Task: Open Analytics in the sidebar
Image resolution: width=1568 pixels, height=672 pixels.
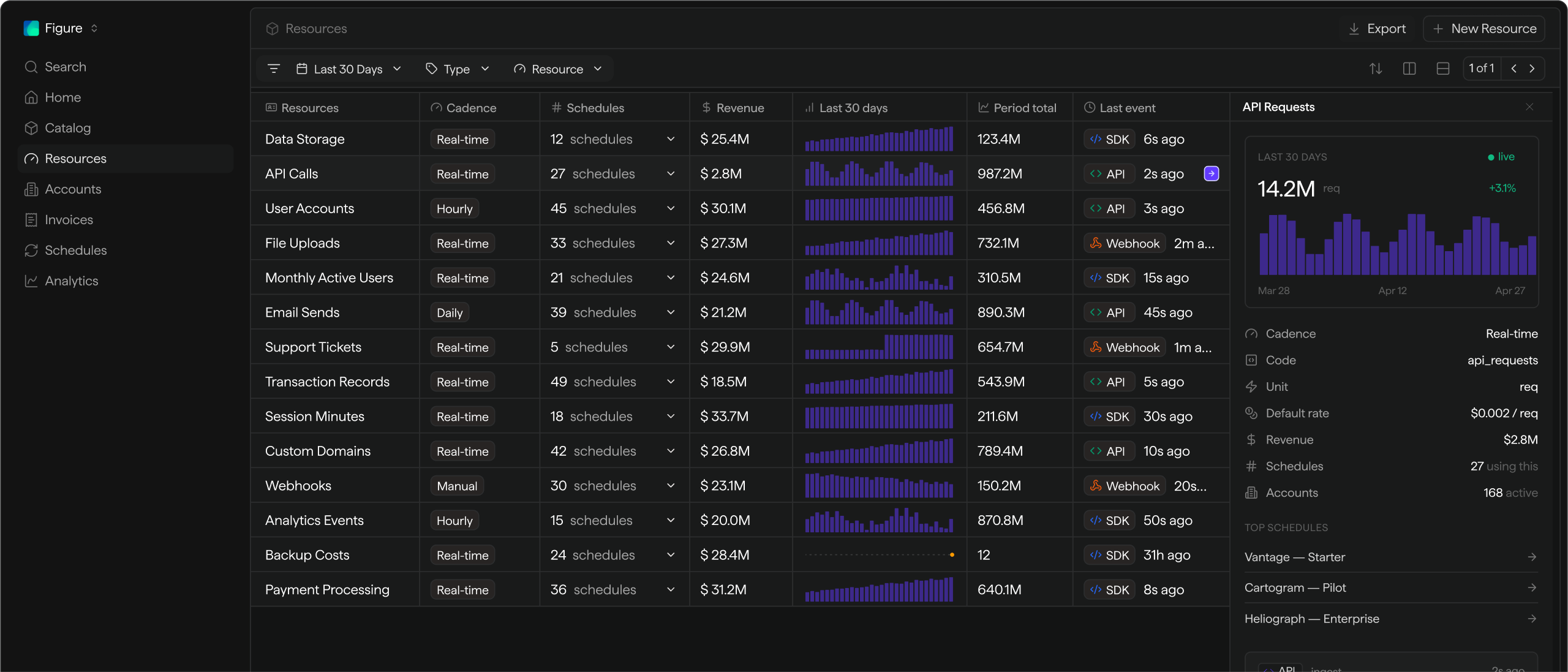Action: [x=126, y=281]
